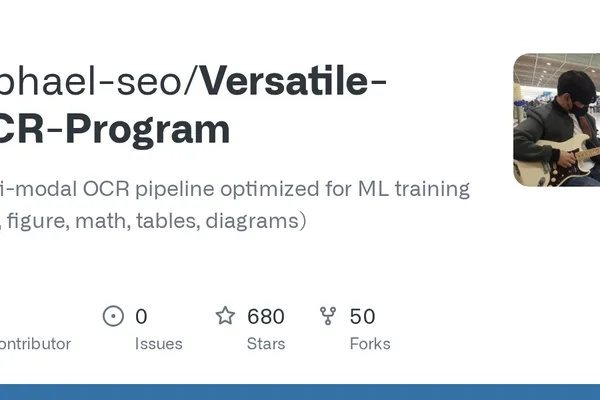Click the description line mentioning tables, diagrams
600x400 pixels.
click(153, 221)
